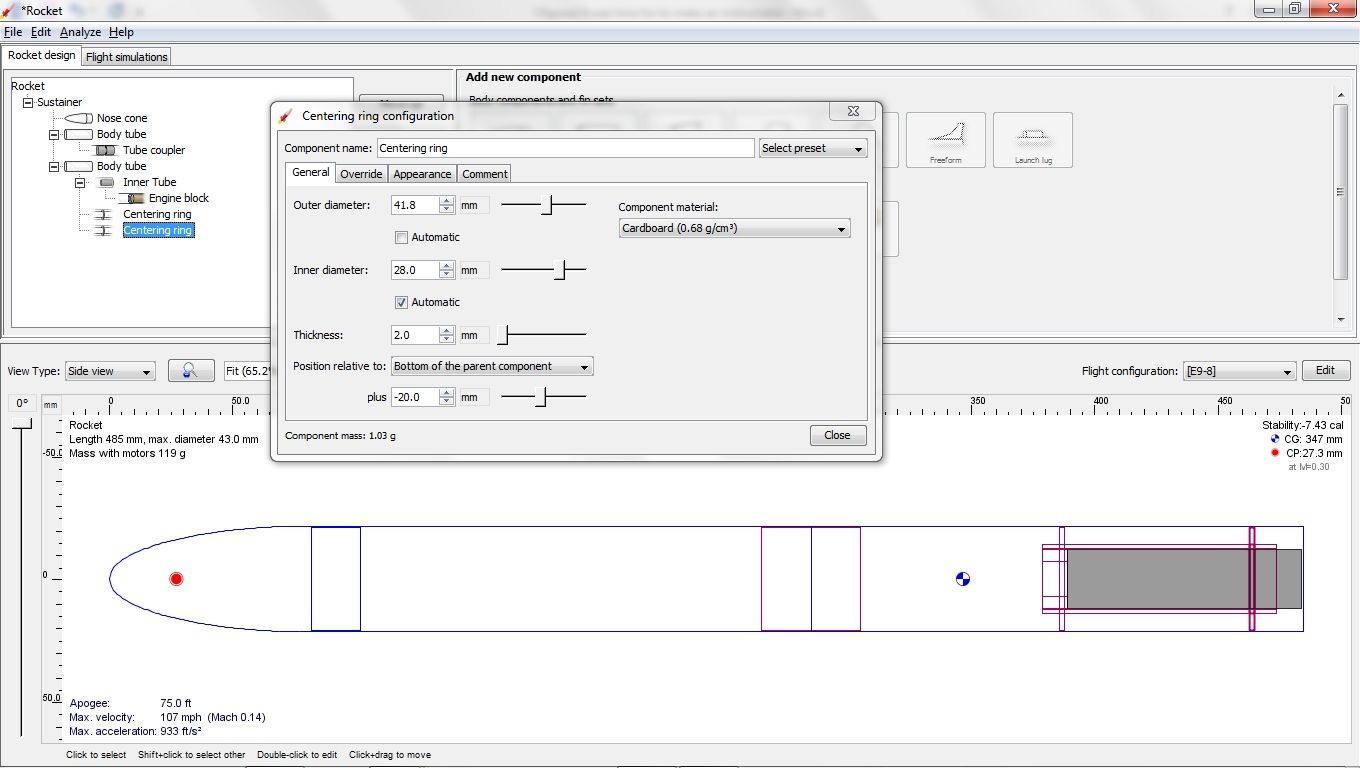This screenshot has width=1360, height=768.
Task: Open the Select preset dropdown
Action: coord(813,148)
